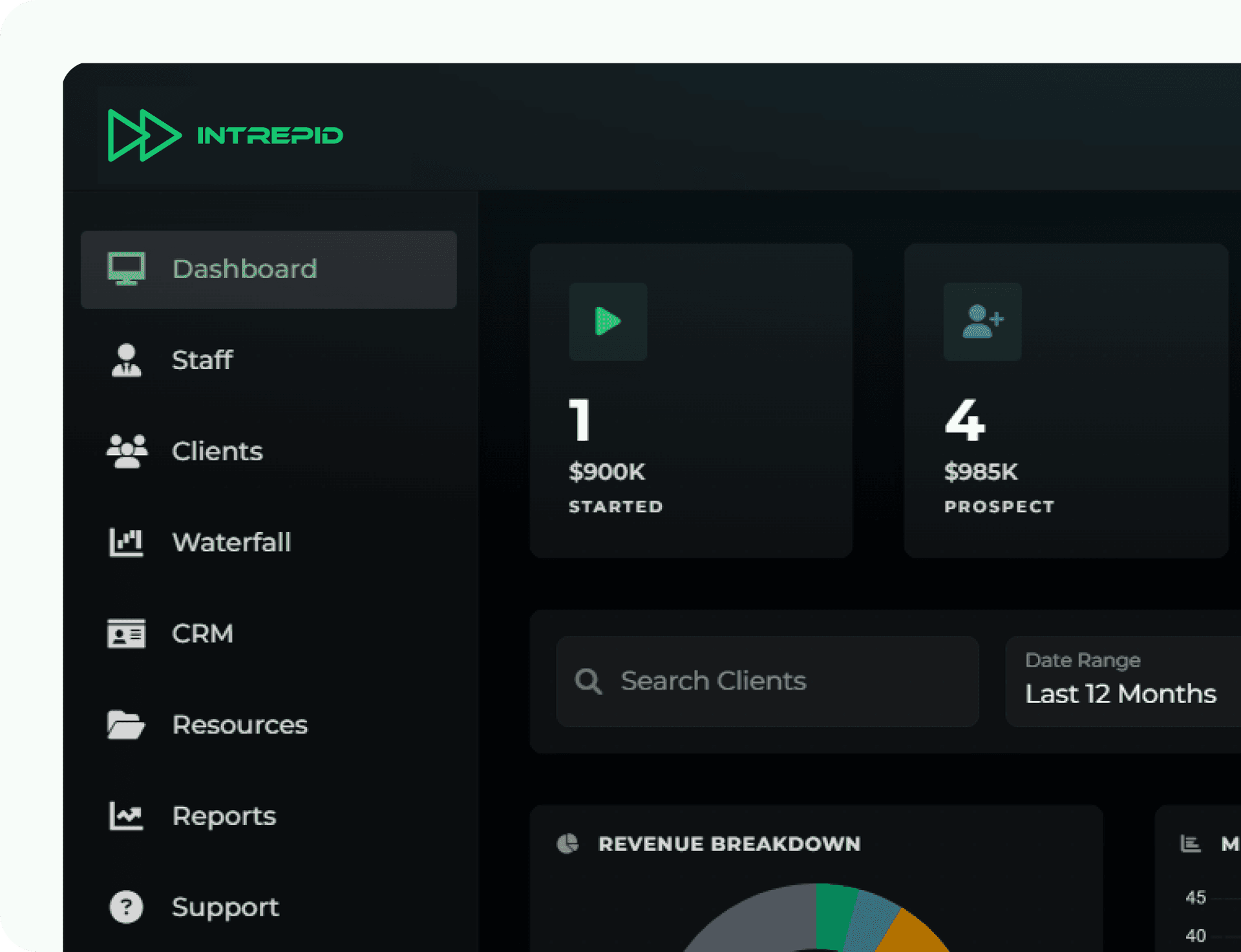1241x952 pixels.
Task: Open the Waterfall chart icon
Action: click(125, 542)
